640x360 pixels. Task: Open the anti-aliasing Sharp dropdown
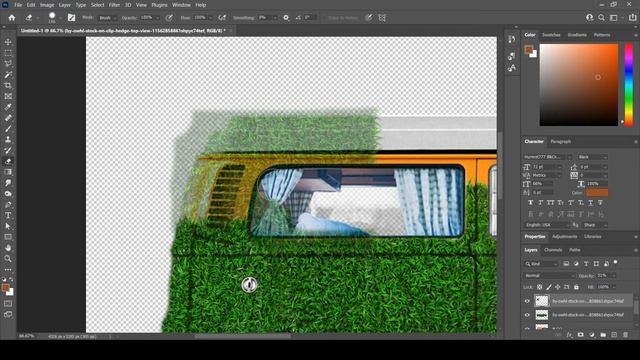595,225
